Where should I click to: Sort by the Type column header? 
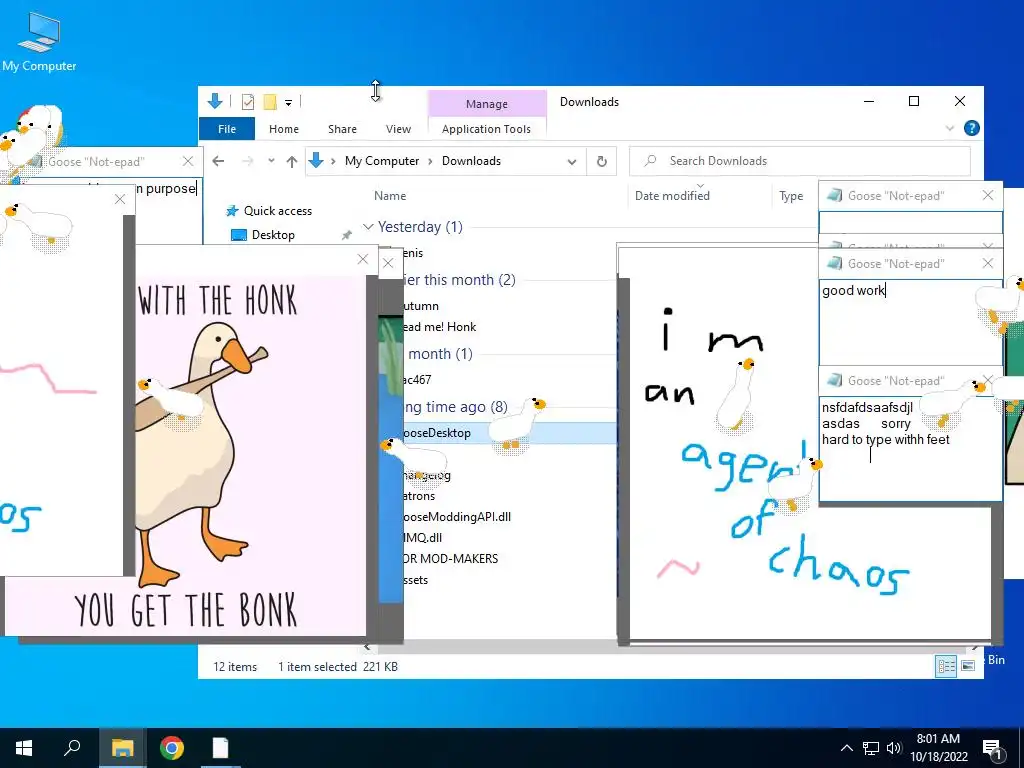click(x=791, y=195)
